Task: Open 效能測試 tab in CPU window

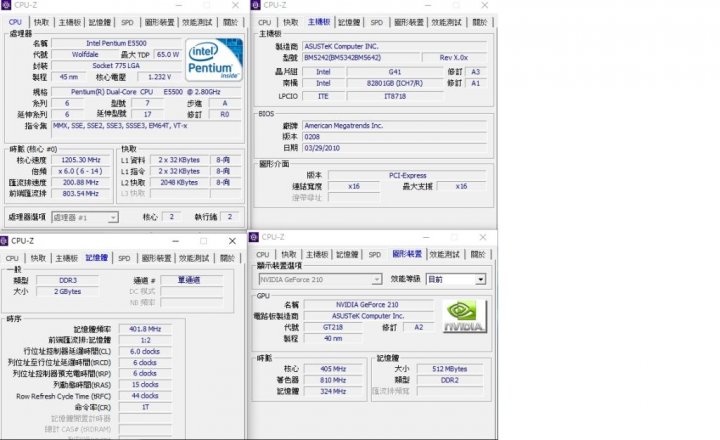Action: click(x=197, y=22)
